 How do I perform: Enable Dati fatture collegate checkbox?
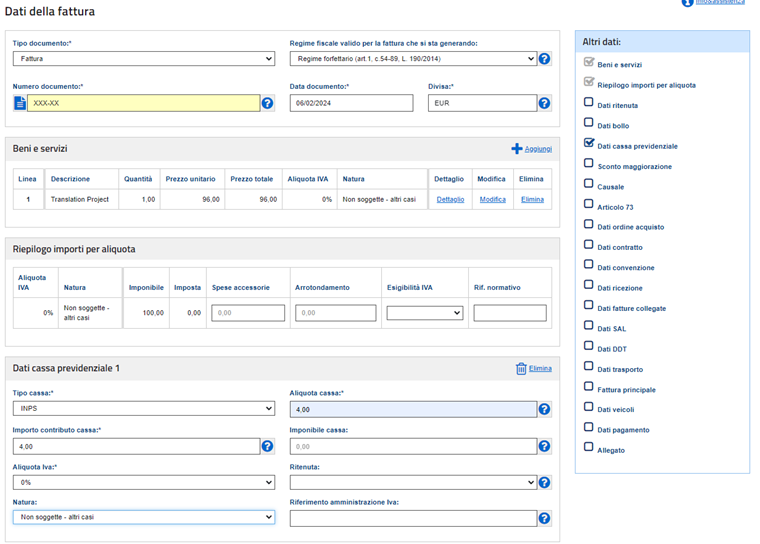pyautogui.click(x=588, y=305)
